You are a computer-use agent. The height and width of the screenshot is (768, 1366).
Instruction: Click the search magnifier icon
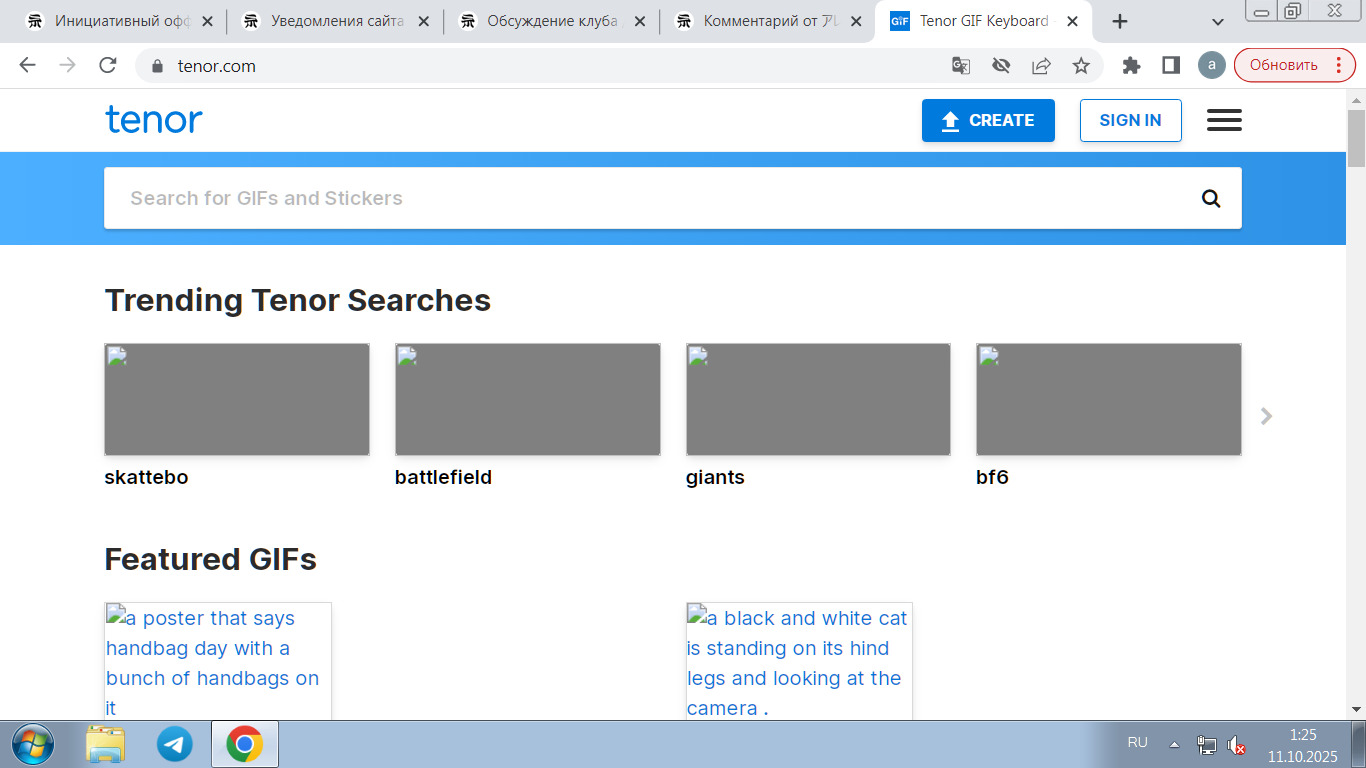(1211, 198)
